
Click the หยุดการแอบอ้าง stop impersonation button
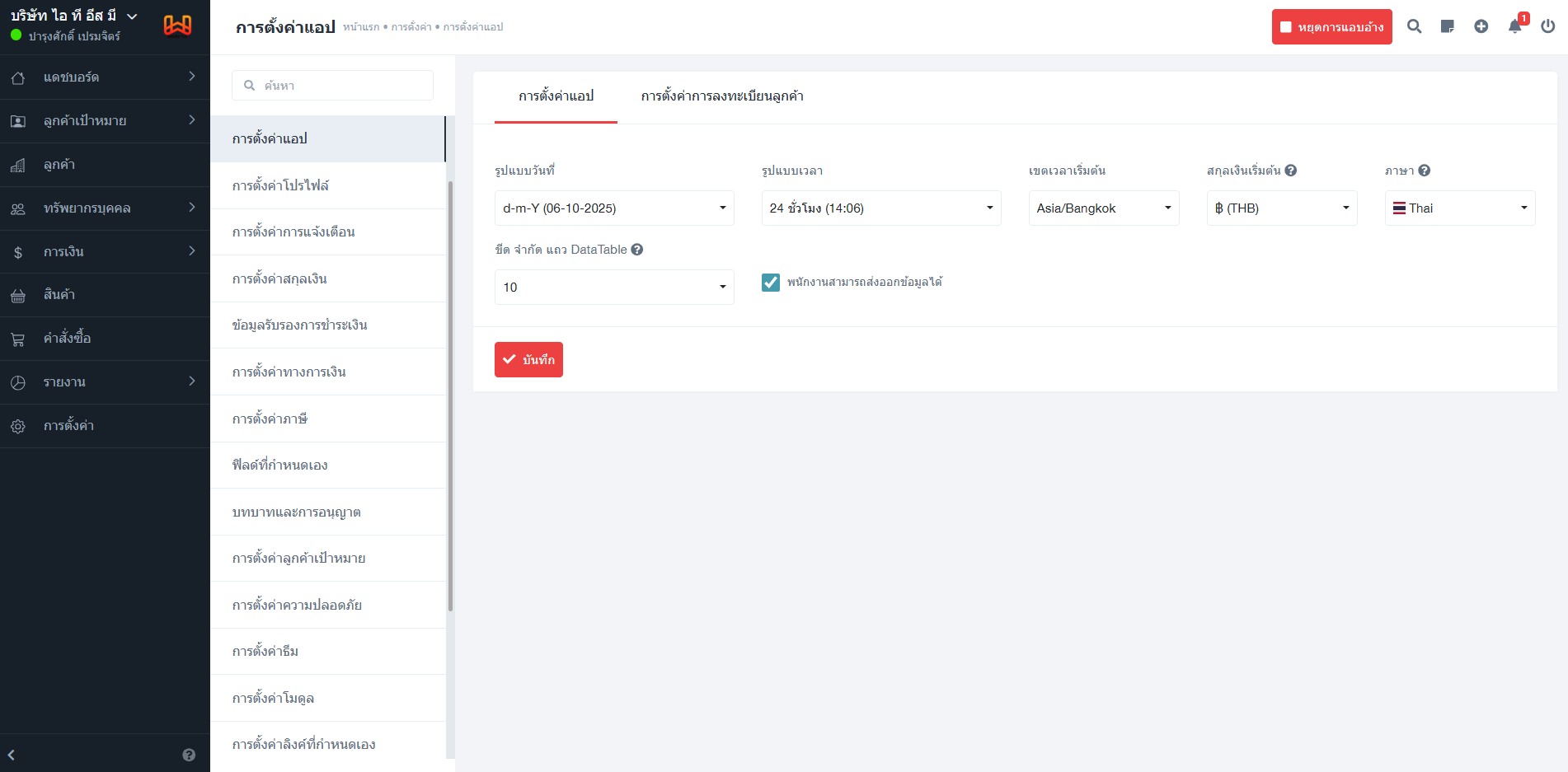pos(1331,27)
